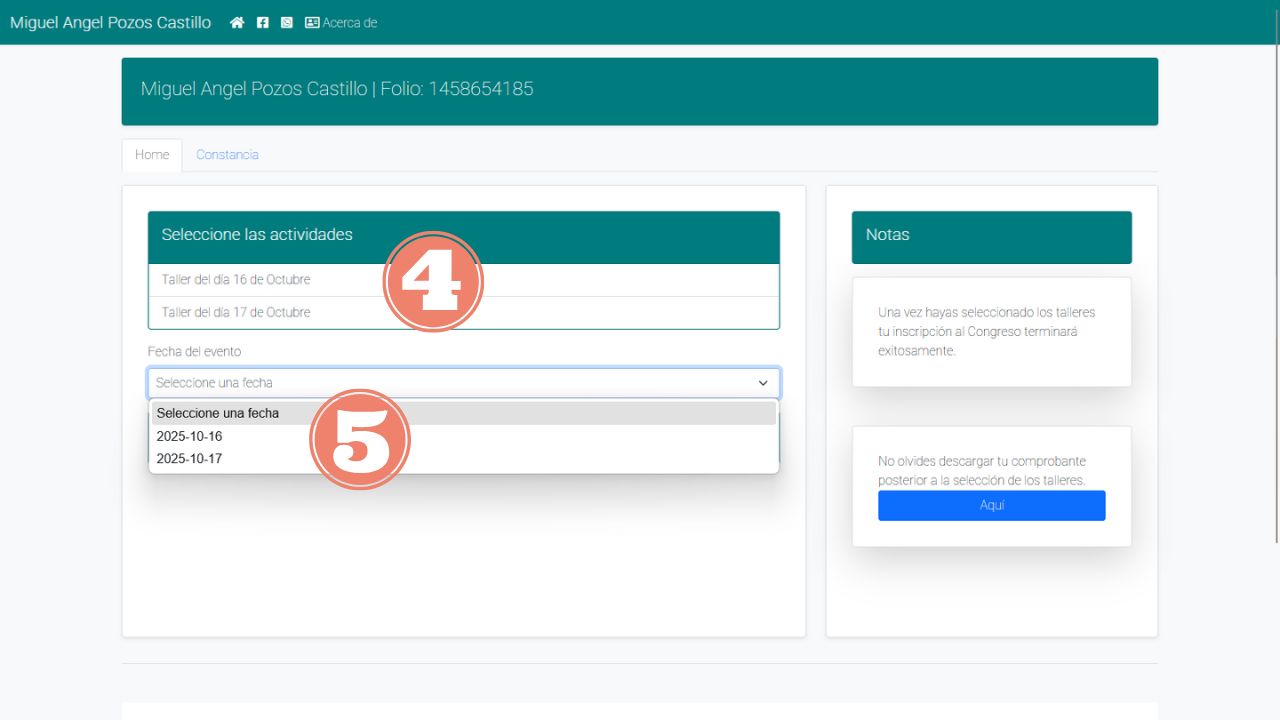Select the 2025-10-16 date option

click(190, 436)
